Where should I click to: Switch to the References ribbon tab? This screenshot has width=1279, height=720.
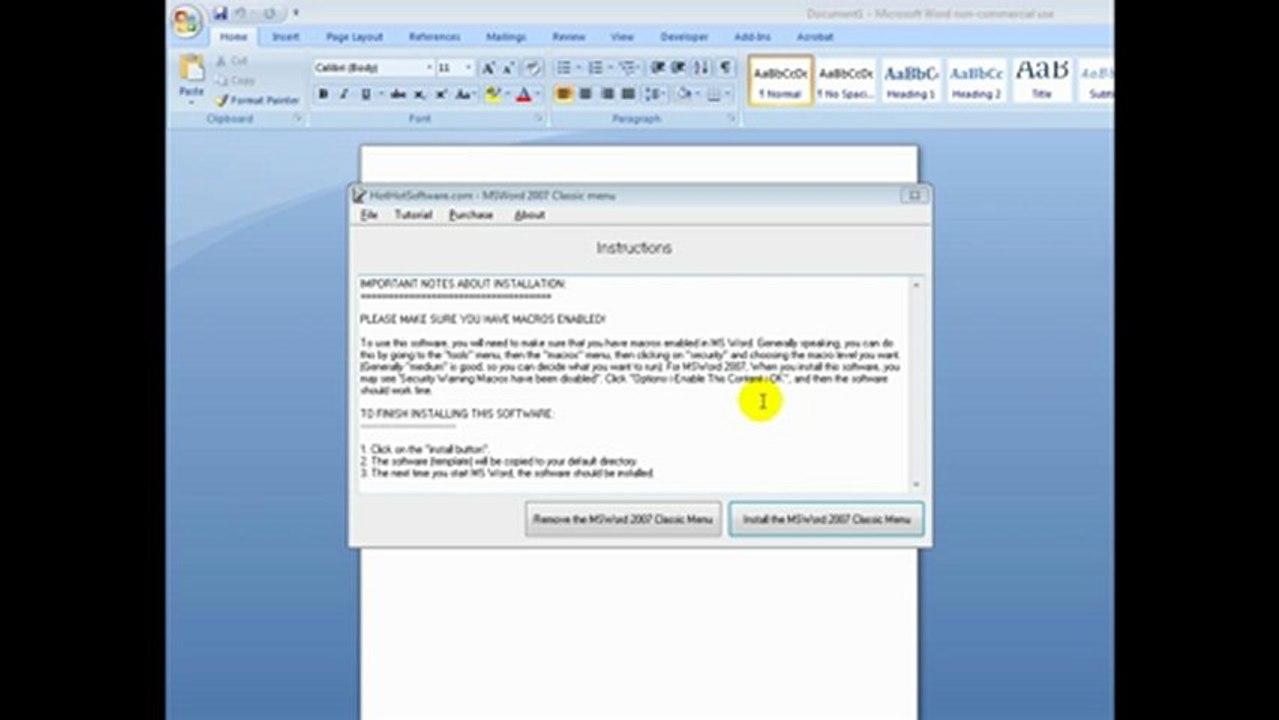coord(434,37)
